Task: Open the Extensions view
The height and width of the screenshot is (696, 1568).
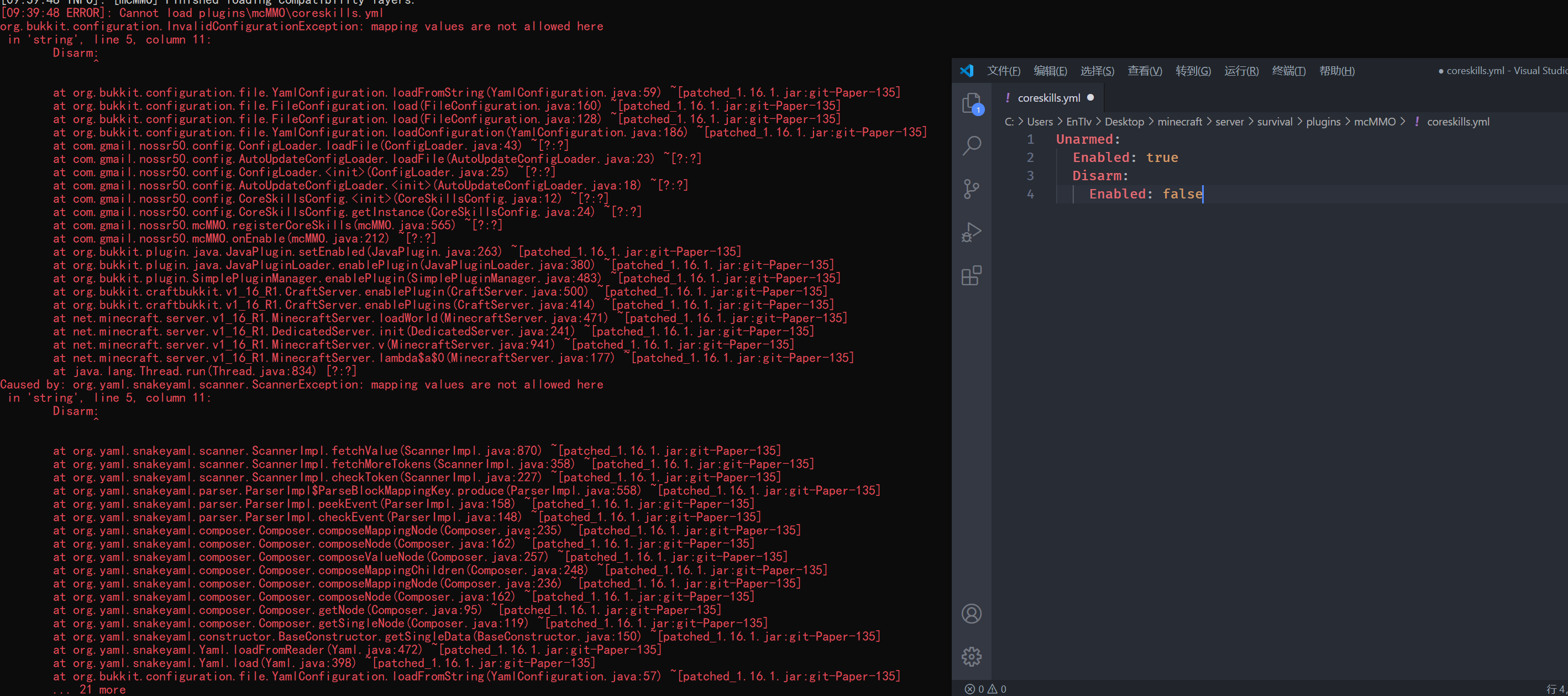Action: 972,275
